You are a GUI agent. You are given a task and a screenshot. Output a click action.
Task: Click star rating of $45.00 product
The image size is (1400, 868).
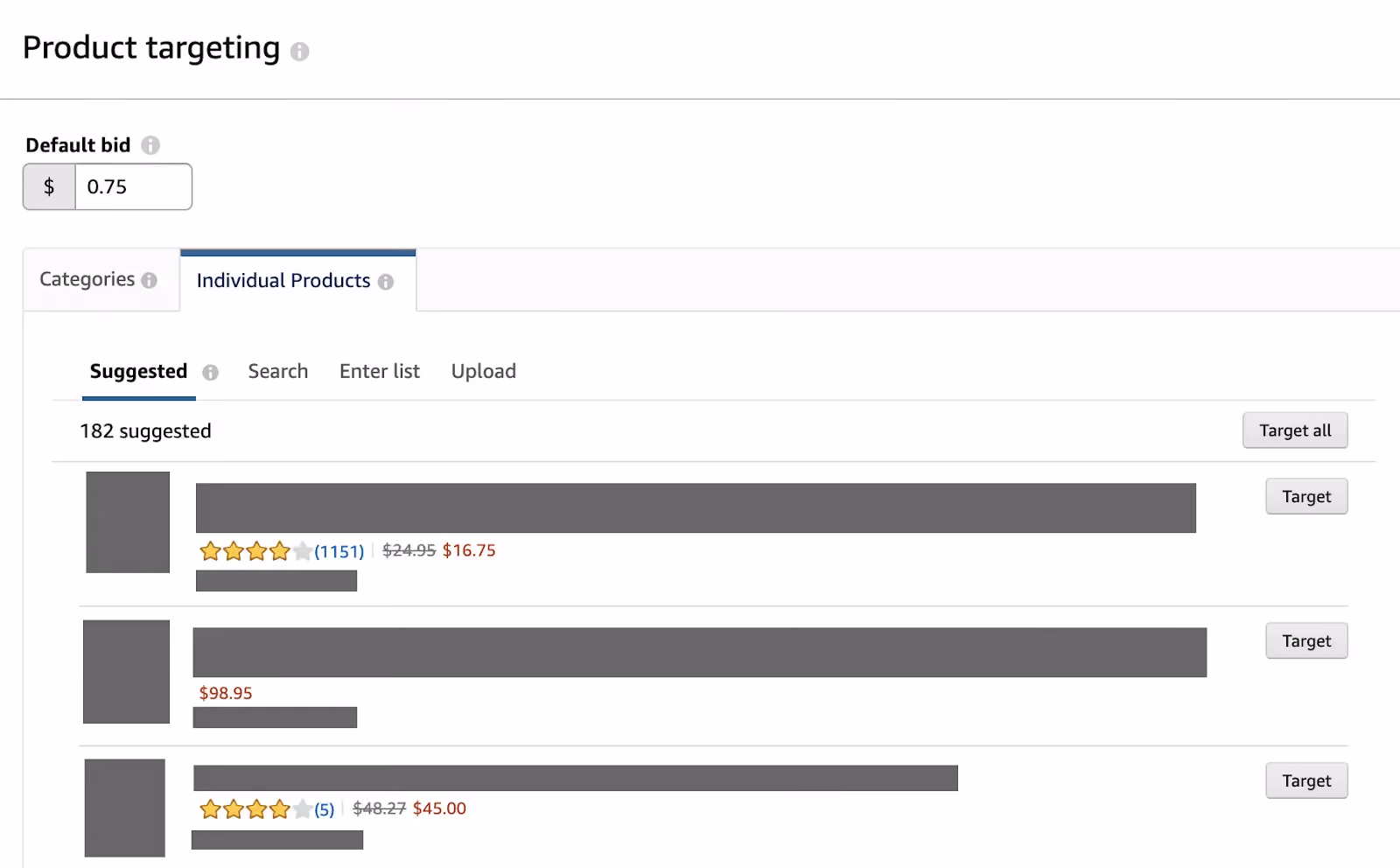[x=255, y=809]
